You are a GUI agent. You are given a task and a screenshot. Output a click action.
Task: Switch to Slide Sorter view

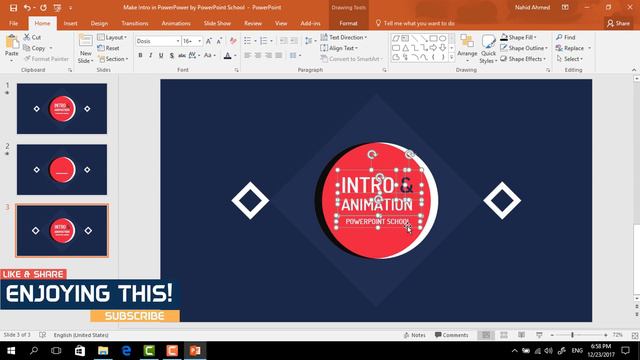click(x=504, y=335)
